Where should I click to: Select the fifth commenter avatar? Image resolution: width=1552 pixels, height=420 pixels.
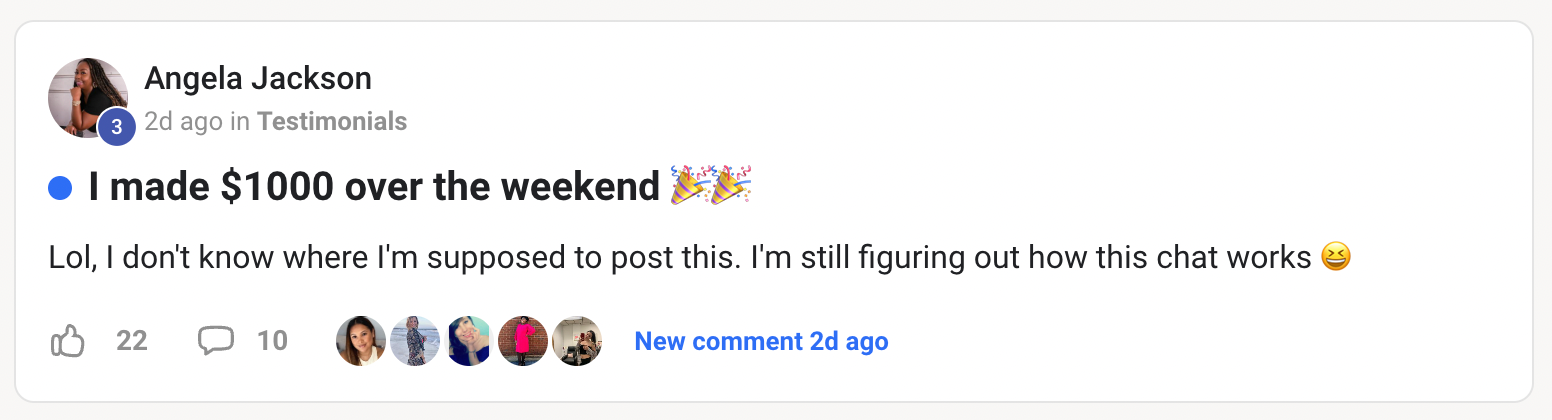click(577, 341)
